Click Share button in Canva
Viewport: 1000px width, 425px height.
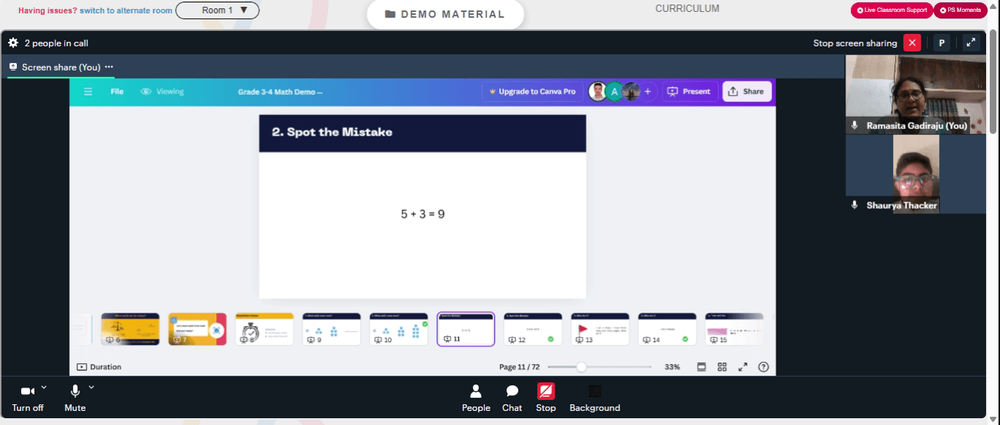coord(746,91)
